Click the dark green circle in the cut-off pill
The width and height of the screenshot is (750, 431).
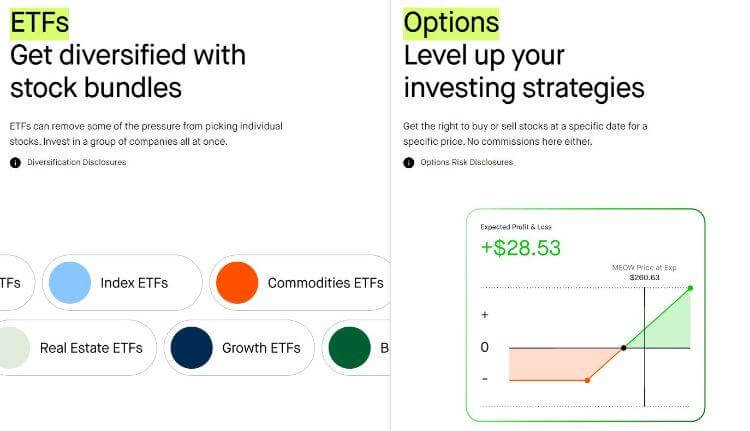pos(350,348)
